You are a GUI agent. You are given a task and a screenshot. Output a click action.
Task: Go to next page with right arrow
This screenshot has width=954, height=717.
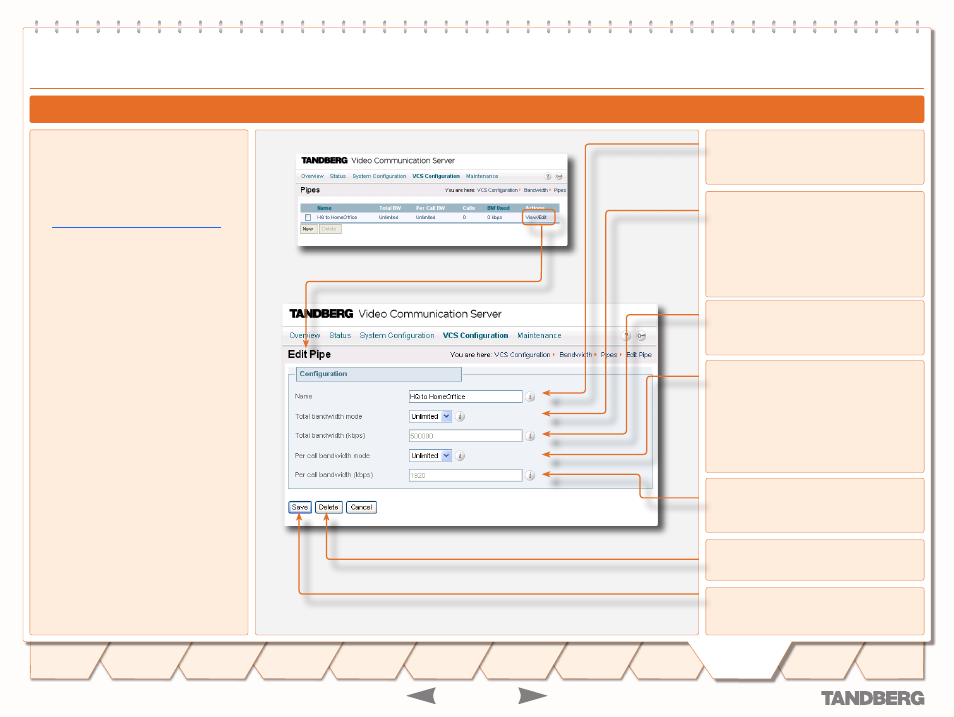point(532,696)
